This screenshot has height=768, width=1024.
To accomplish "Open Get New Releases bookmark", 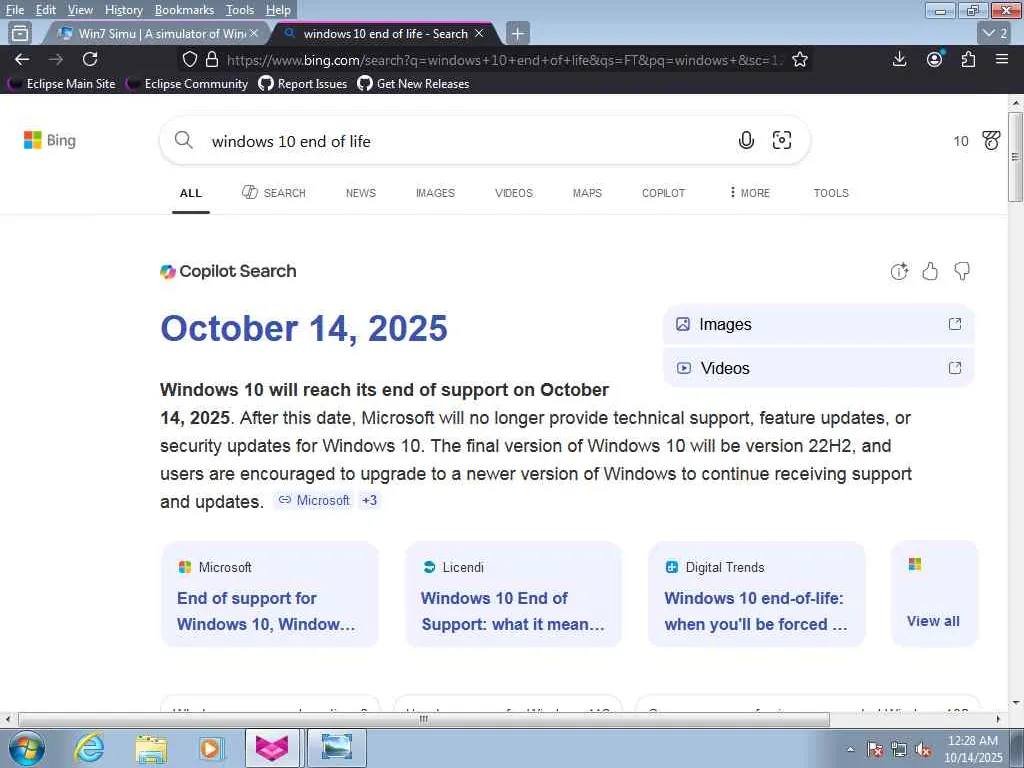I will coord(413,84).
